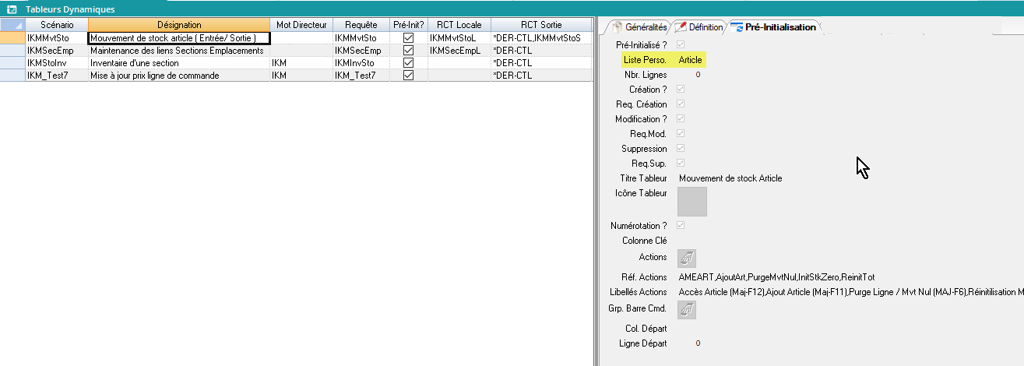Click the Pré-Init? column header
Viewport: 1024px width, 366px height.
tap(409, 25)
